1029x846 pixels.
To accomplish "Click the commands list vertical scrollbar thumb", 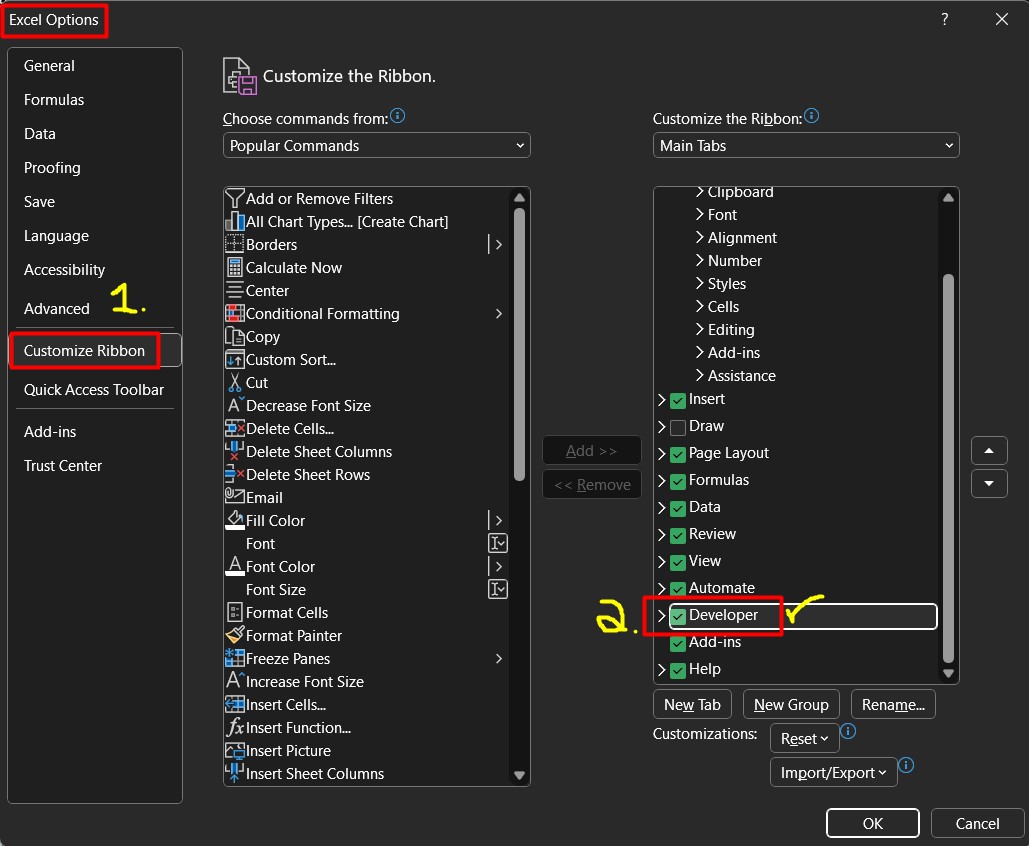I will (519, 344).
